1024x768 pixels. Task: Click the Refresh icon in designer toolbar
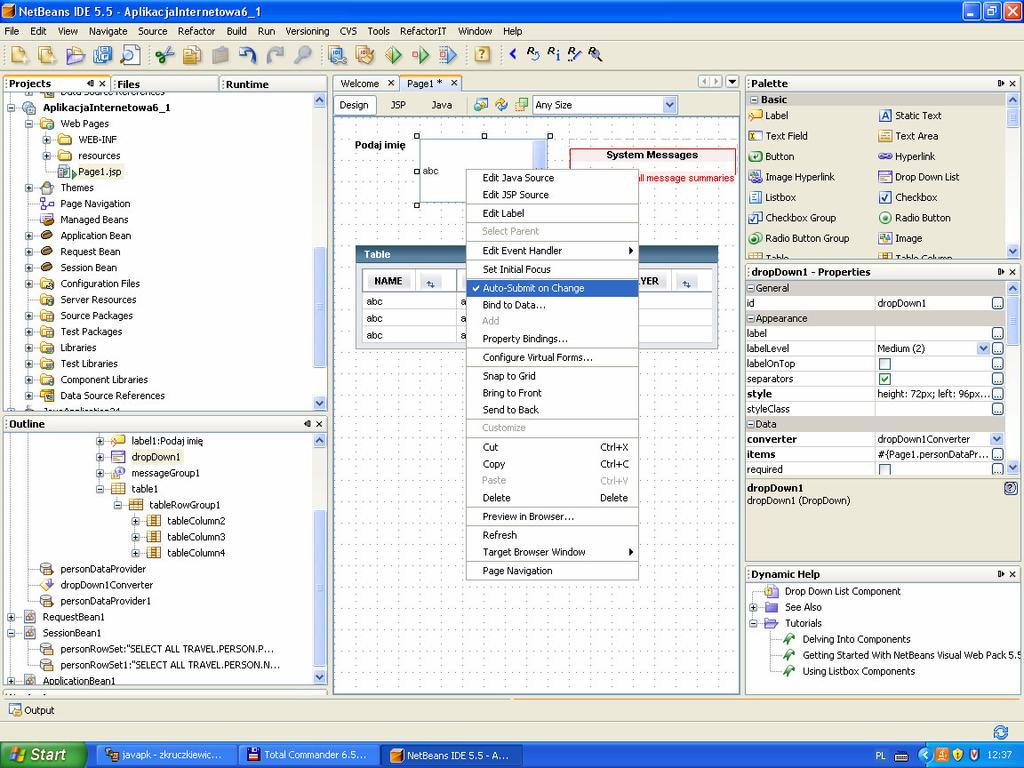click(501, 104)
